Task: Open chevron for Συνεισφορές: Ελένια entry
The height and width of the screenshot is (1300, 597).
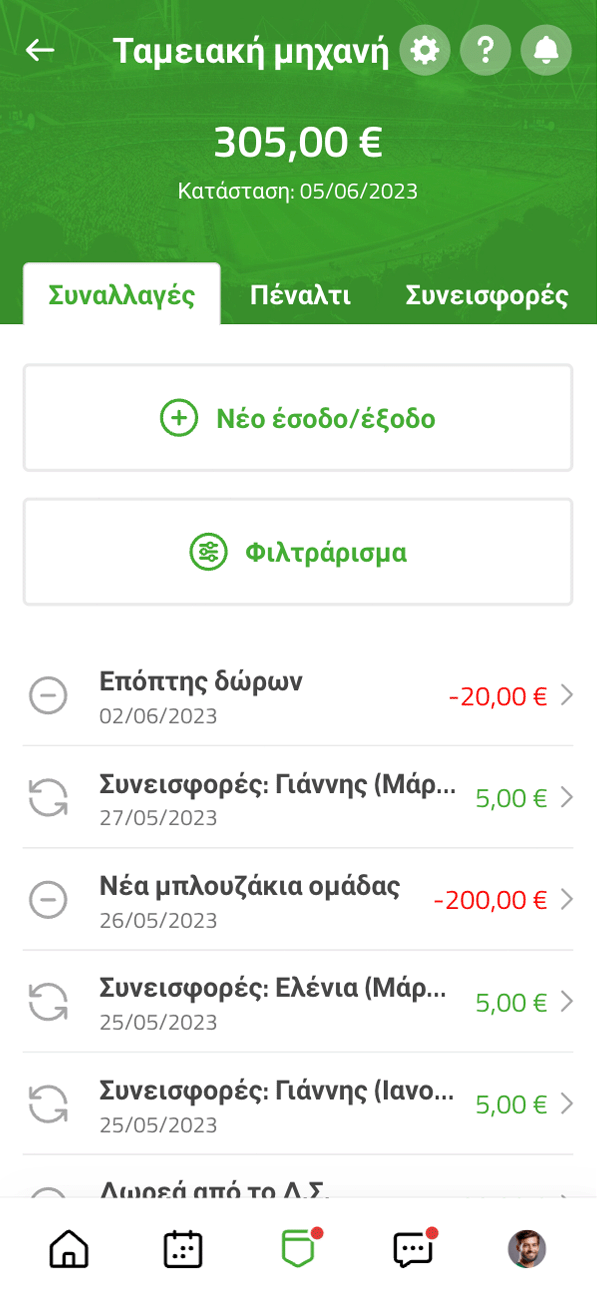Action: [x=566, y=1001]
